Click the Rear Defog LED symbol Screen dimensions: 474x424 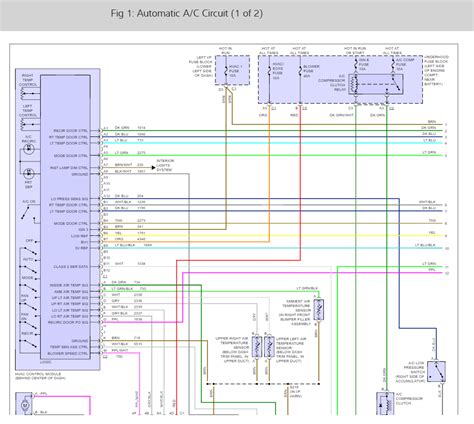pyautogui.click(x=28, y=173)
